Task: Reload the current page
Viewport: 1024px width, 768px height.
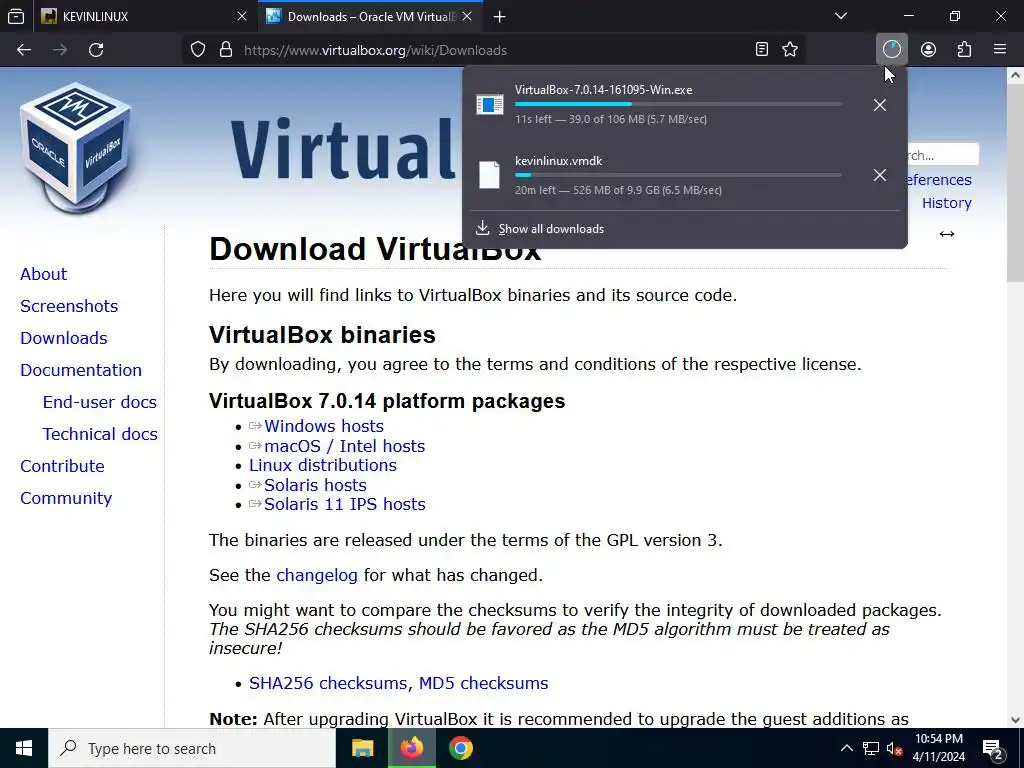Action: pos(96,50)
